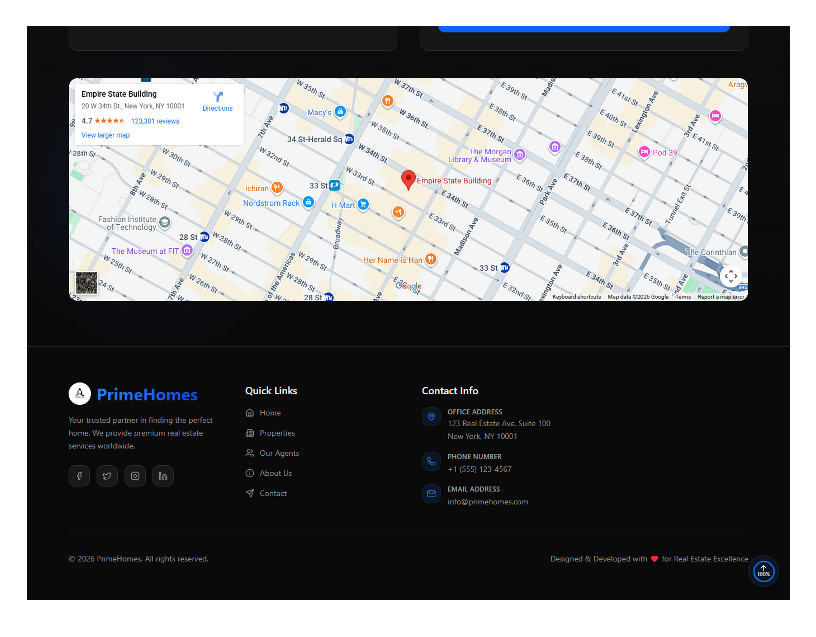Select the Her Name is Han restaurant marker
The image size is (816, 637).
pyautogui.click(x=430, y=259)
